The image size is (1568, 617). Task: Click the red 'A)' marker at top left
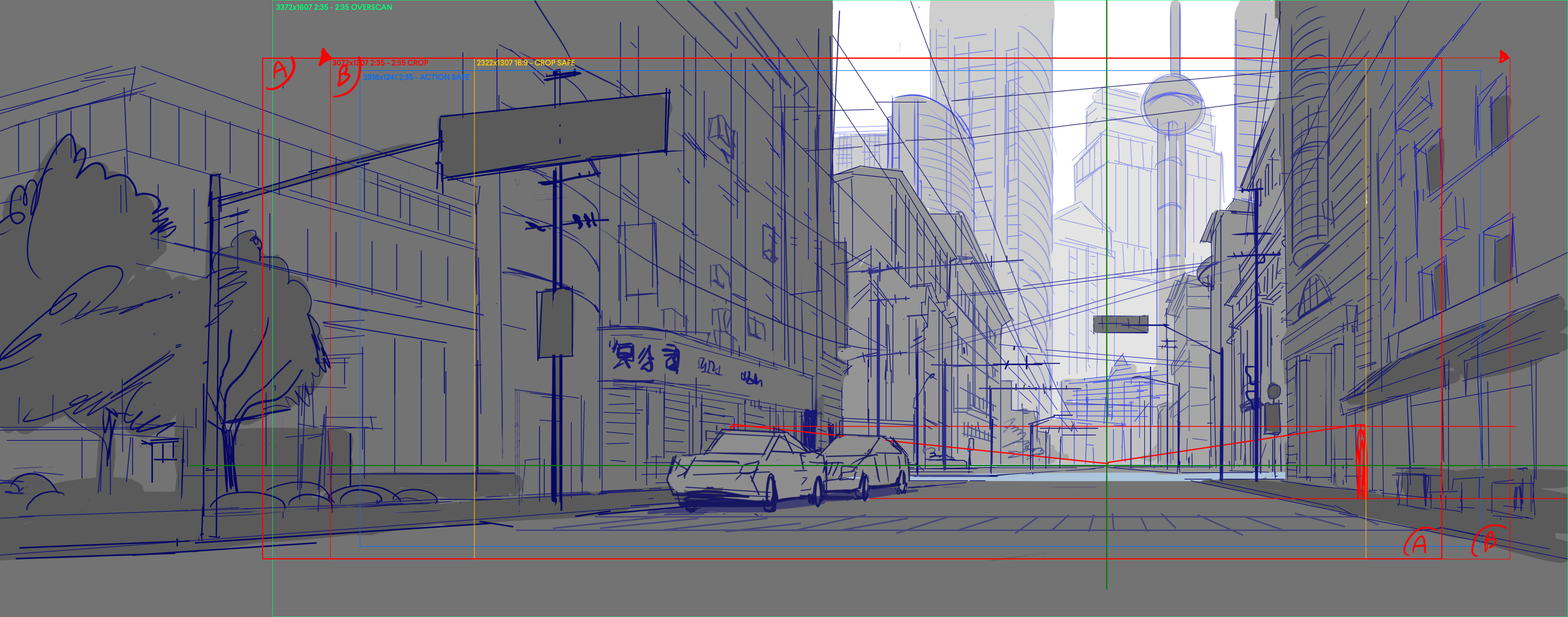[x=280, y=72]
